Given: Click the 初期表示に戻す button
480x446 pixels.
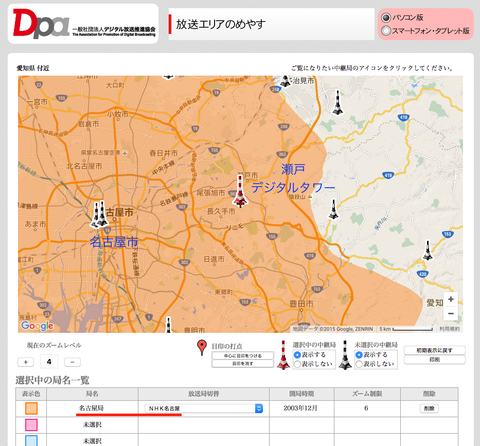Looking at the screenshot, I should [x=435, y=350].
